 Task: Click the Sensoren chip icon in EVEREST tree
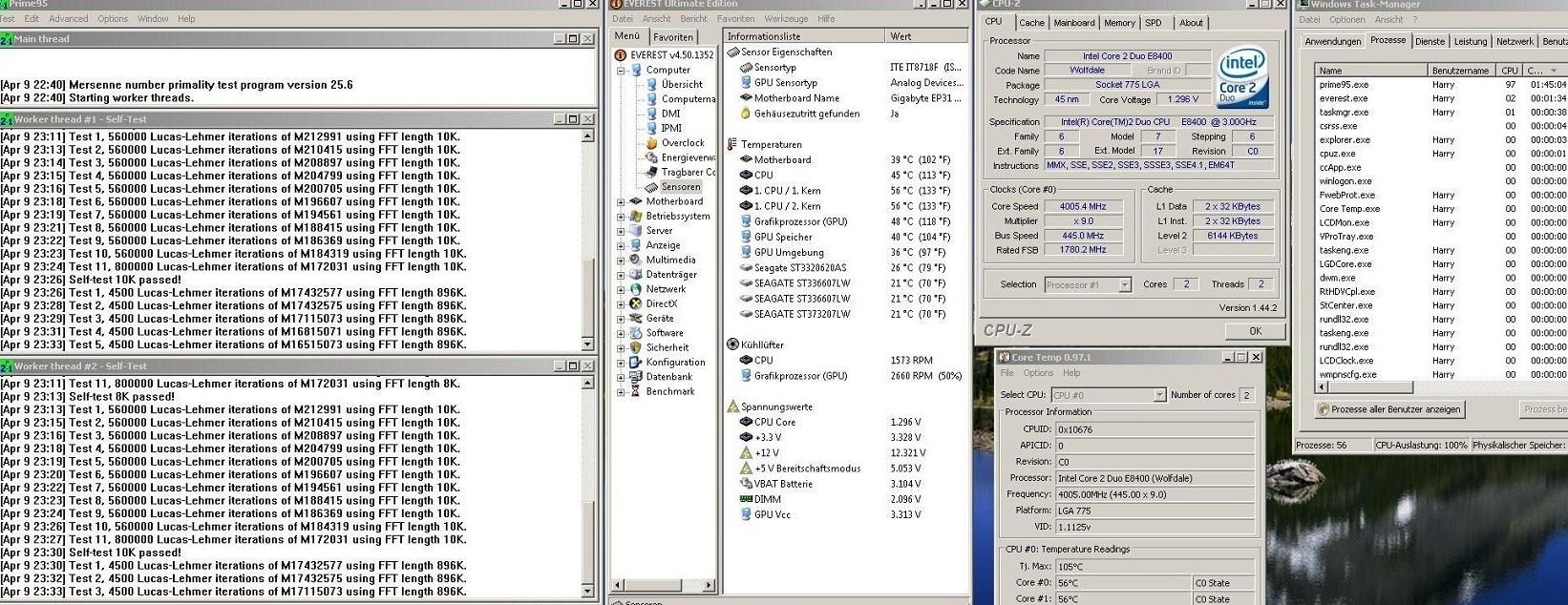pyautogui.click(x=652, y=187)
